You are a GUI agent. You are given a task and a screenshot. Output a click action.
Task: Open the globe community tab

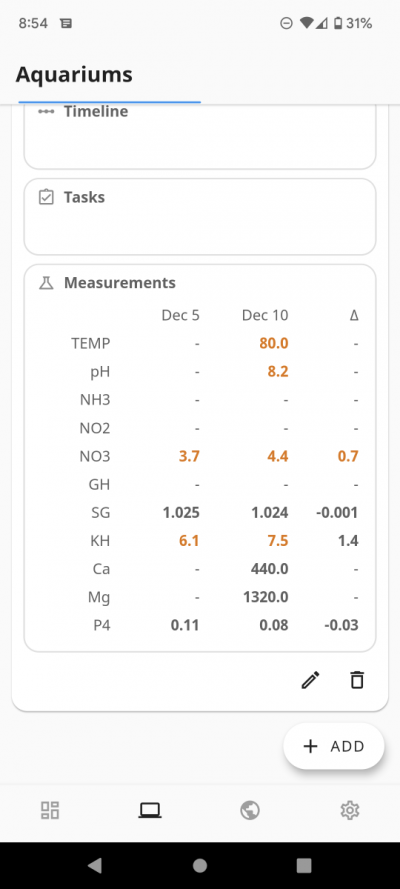[250, 810]
